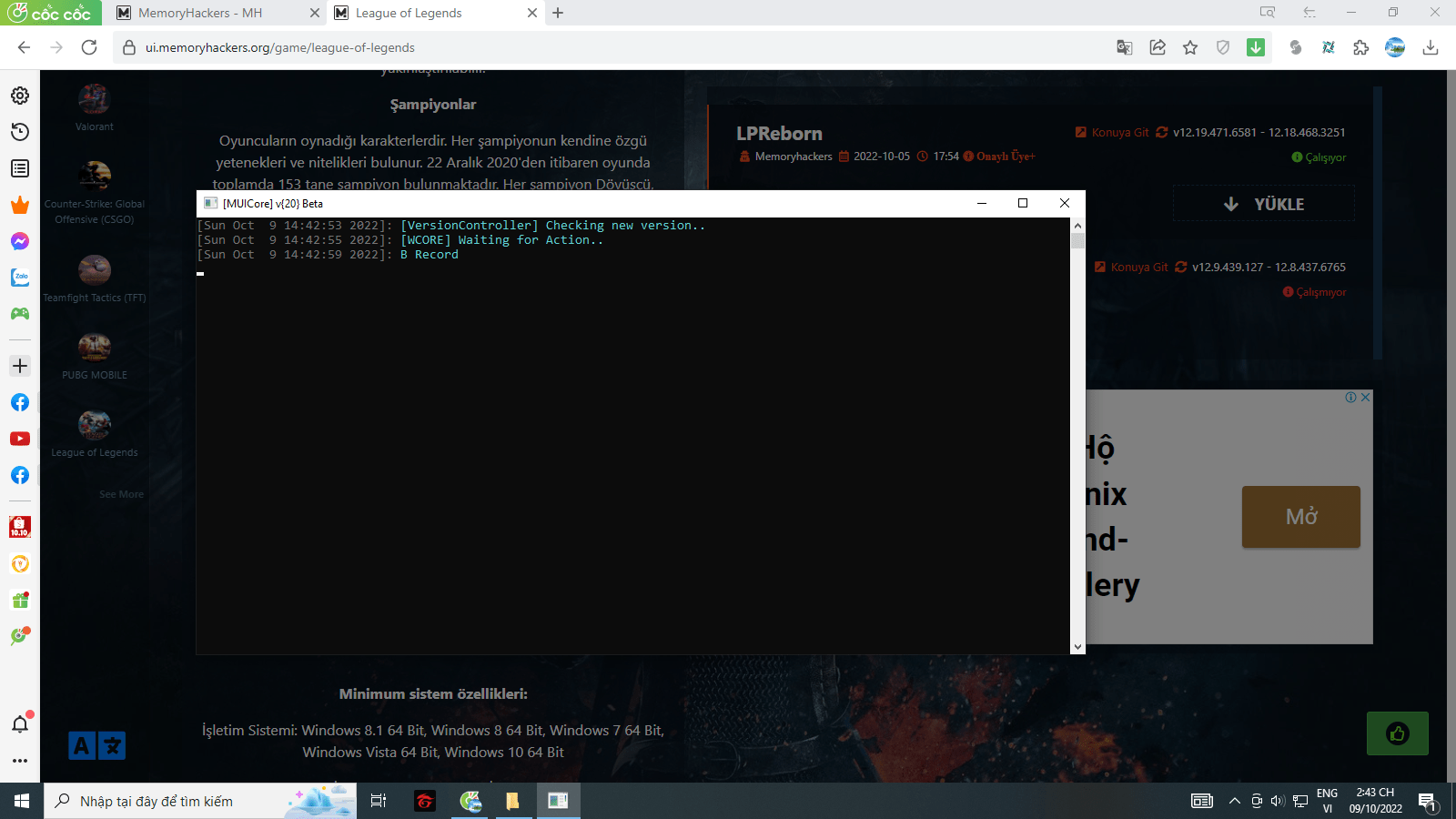Image resolution: width=1456 pixels, height=819 pixels.
Task: Bookmark this page with the star icon
Action: coord(1190,47)
